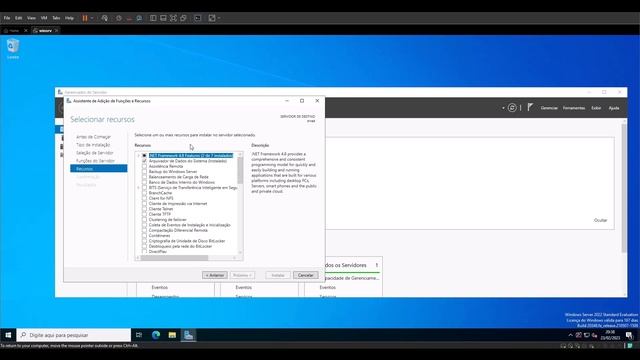Go to Tipo de Instalação wizard step

coord(93,144)
